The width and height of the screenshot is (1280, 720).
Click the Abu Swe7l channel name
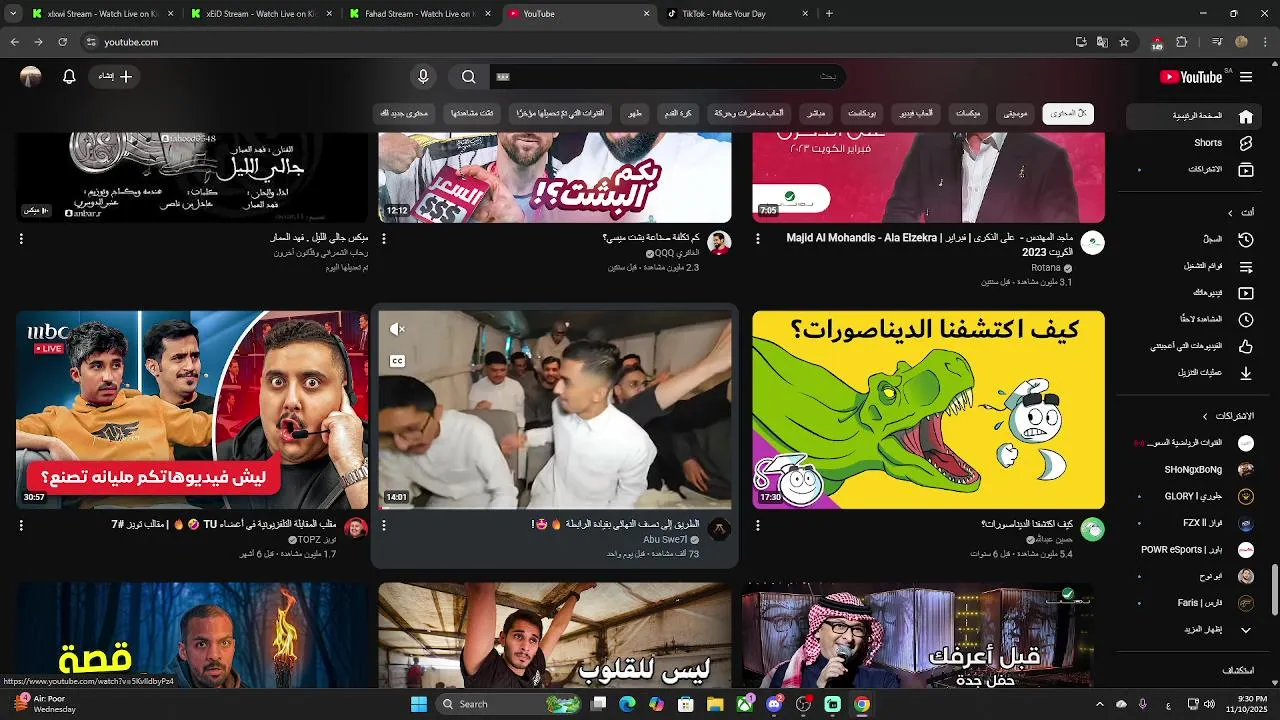(x=665, y=540)
